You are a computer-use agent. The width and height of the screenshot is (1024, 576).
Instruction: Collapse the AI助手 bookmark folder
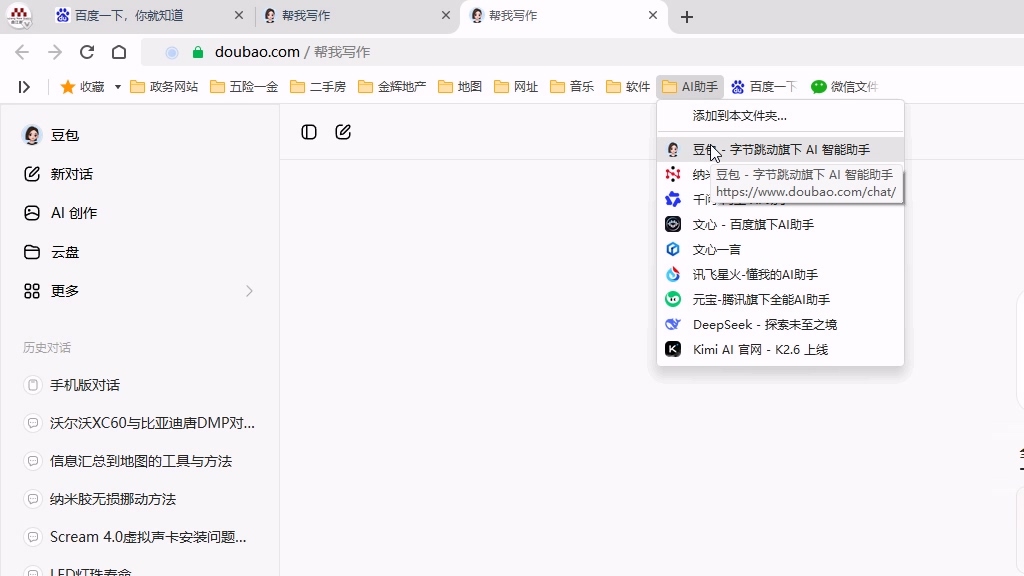(x=690, y=87)
